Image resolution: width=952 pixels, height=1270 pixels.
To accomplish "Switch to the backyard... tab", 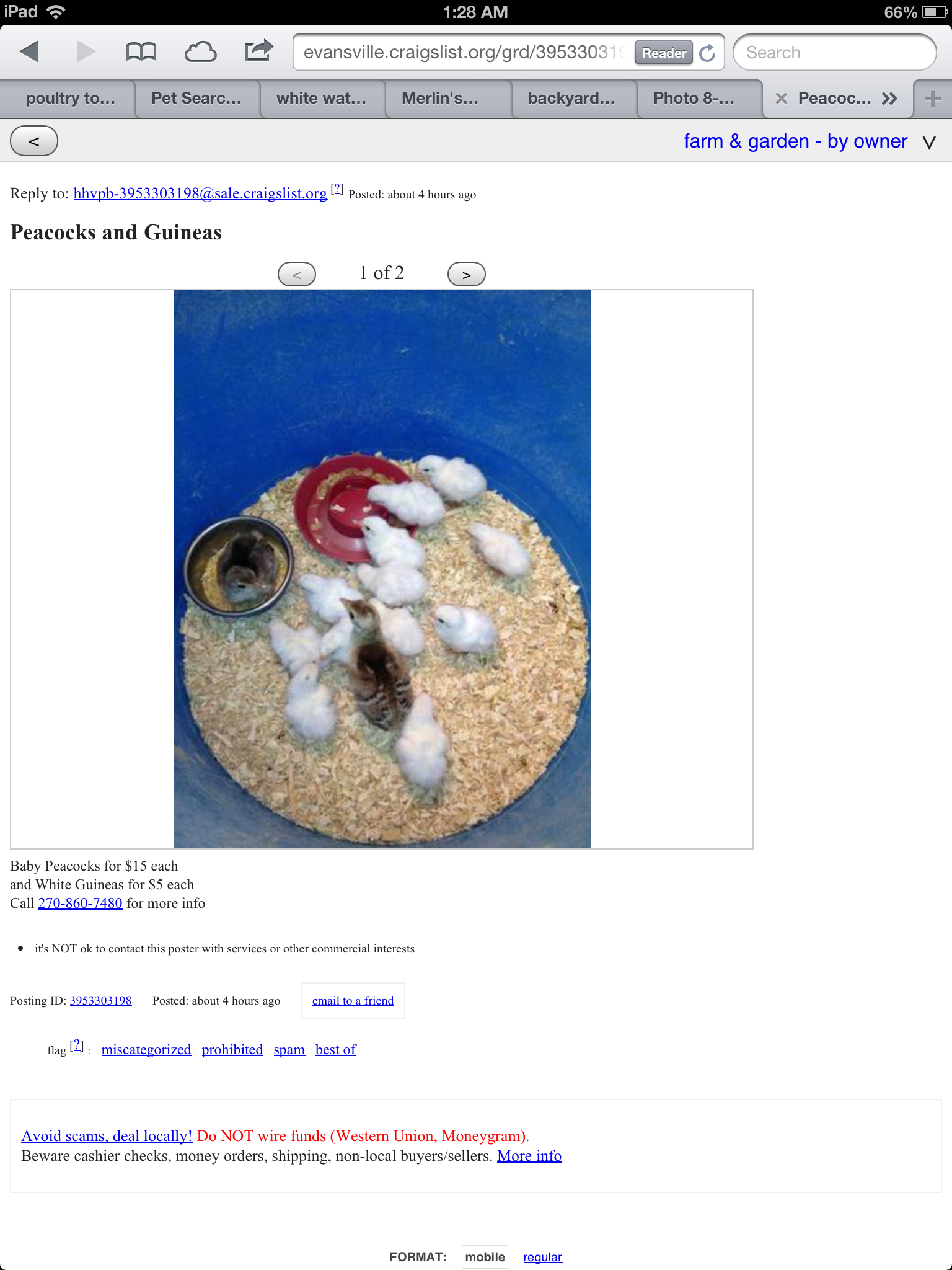I will coord(571,99).
